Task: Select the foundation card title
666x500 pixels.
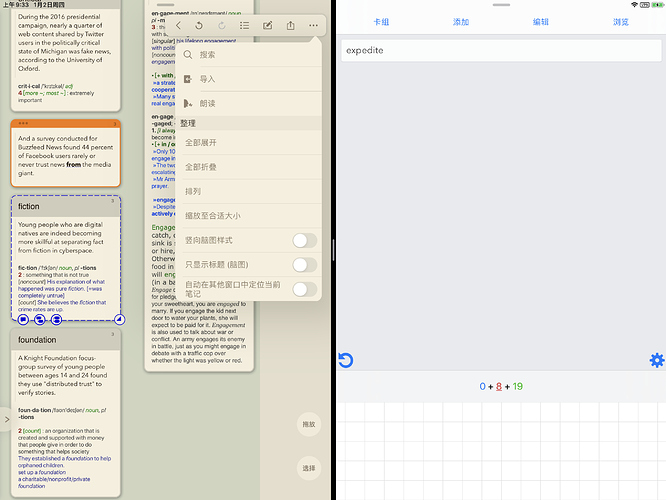Action: click(37, 340)
